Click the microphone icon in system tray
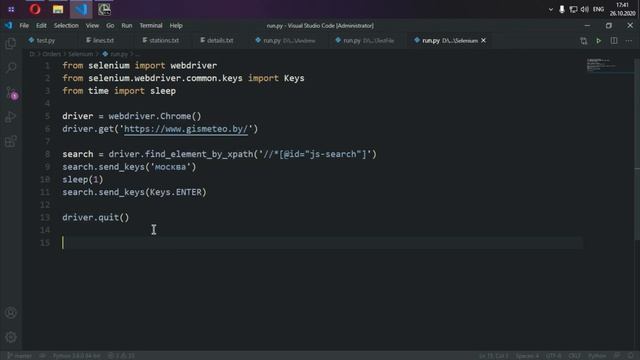640x360 pixels. (x=562, y=9)
